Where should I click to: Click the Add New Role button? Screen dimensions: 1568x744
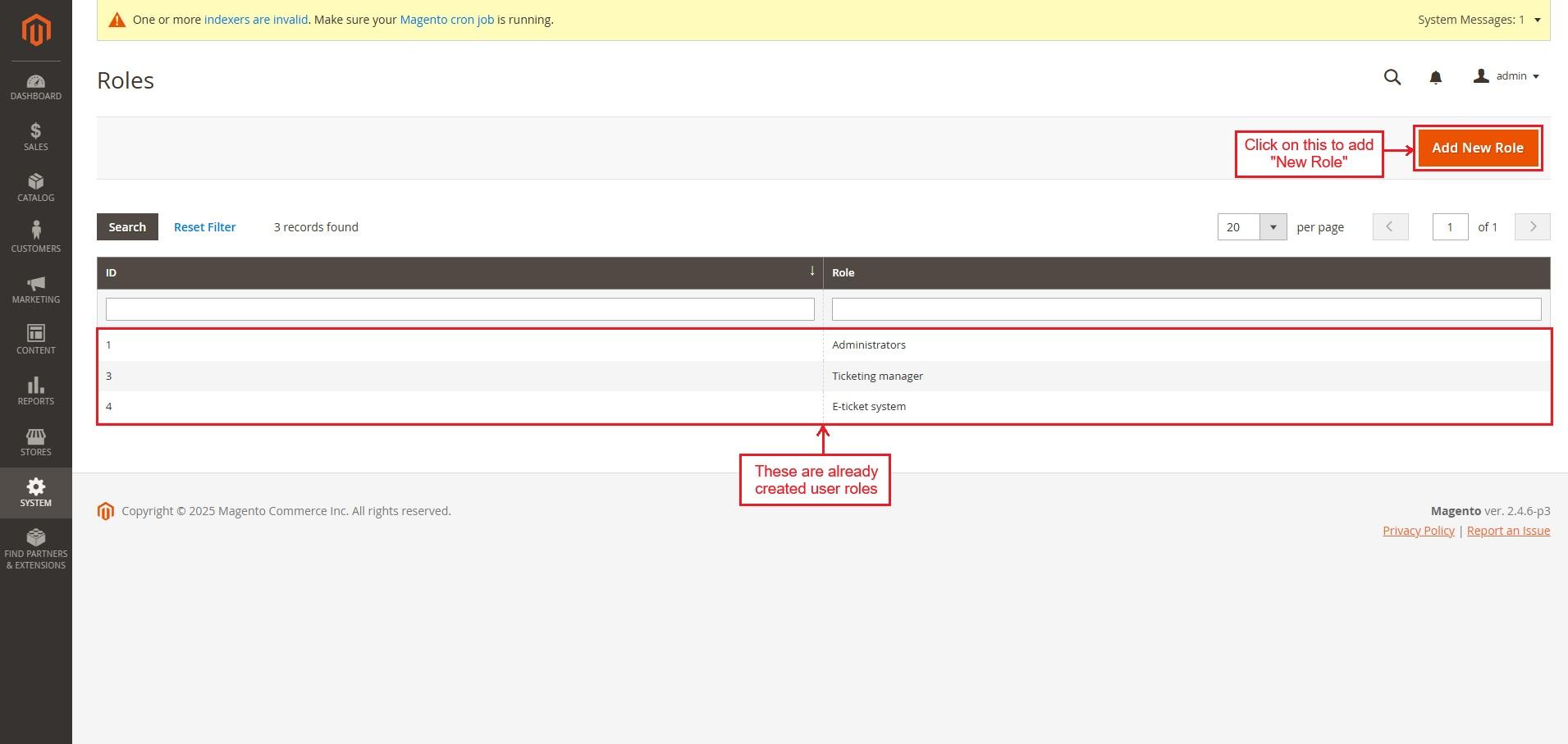1477,148
